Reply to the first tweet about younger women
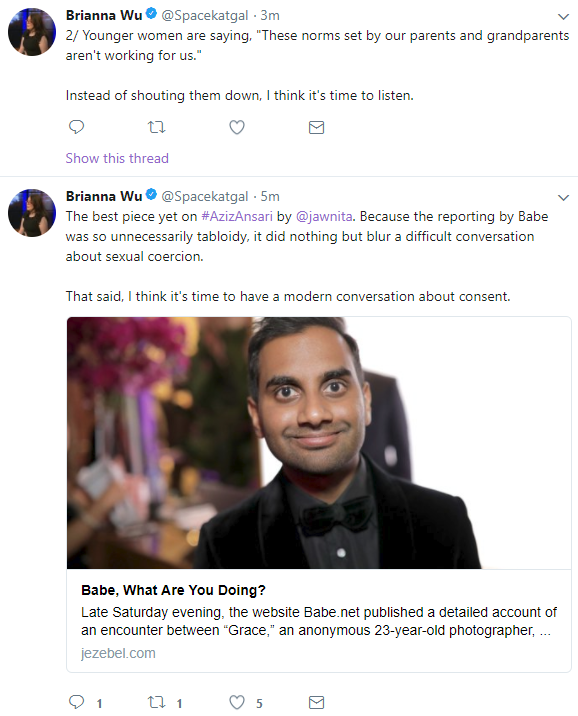 (x=76, y=126)
